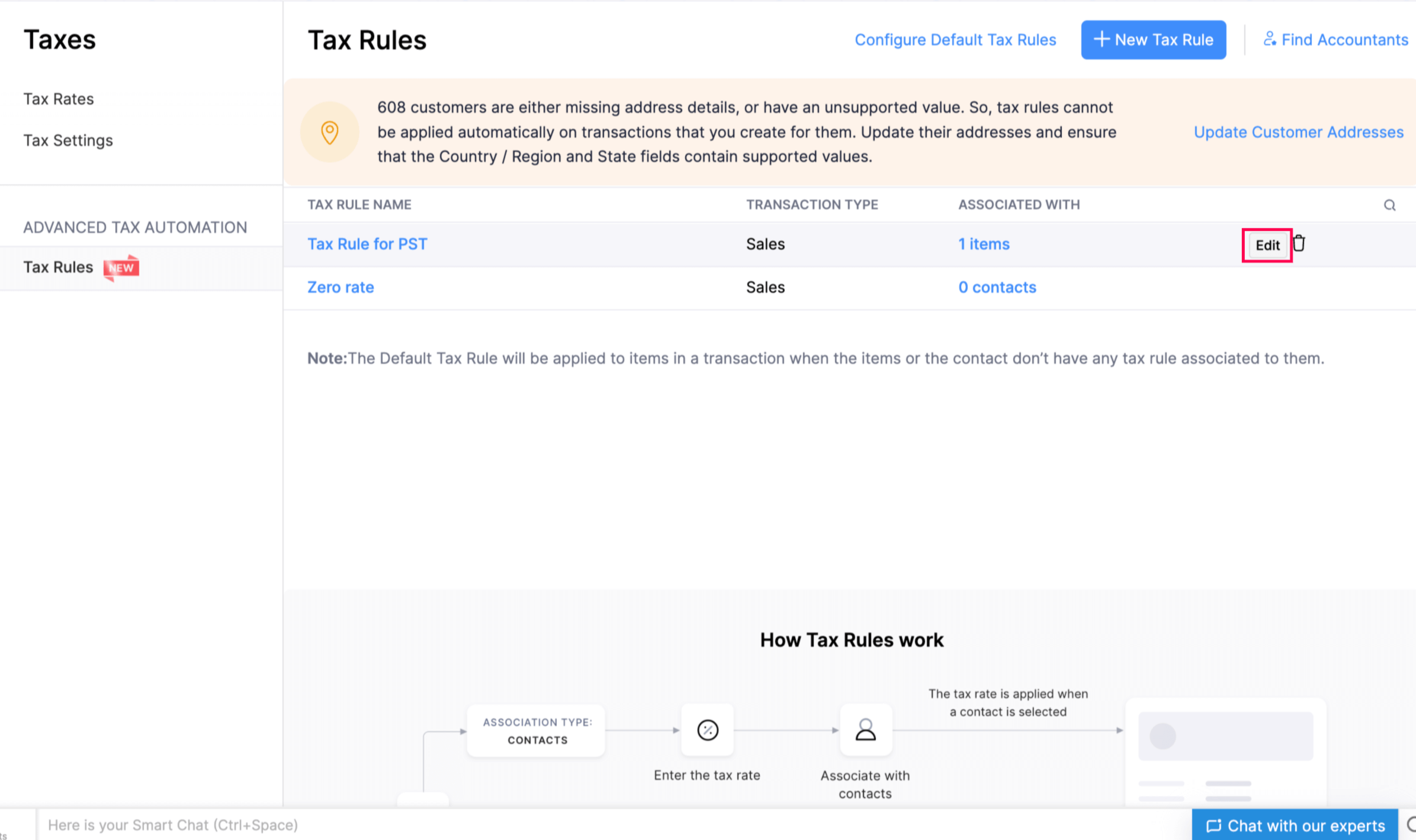Click the tax rate clock icon in diagram
This screenshot has height=840, width=1416.
(707, 730)
